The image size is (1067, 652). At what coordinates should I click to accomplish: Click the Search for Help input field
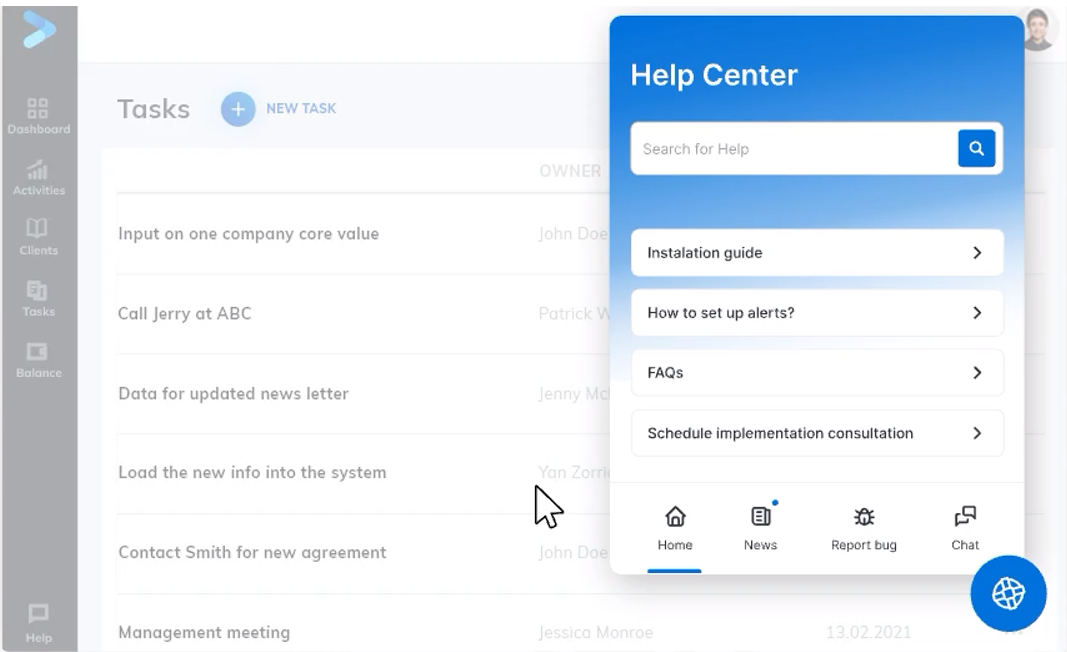[795, 149]
